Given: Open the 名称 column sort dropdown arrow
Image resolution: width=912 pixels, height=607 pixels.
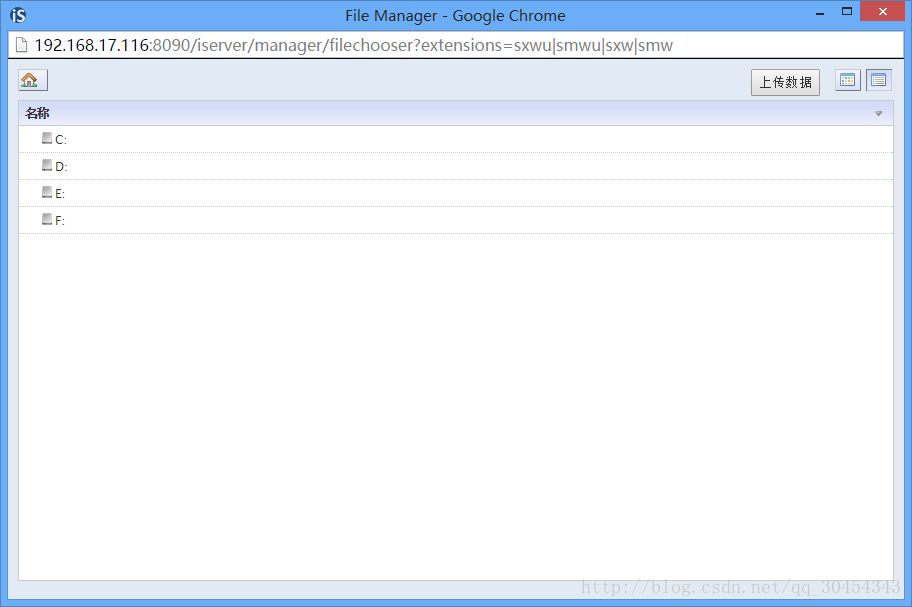Looking at the screenshot, I should [878, 113].
